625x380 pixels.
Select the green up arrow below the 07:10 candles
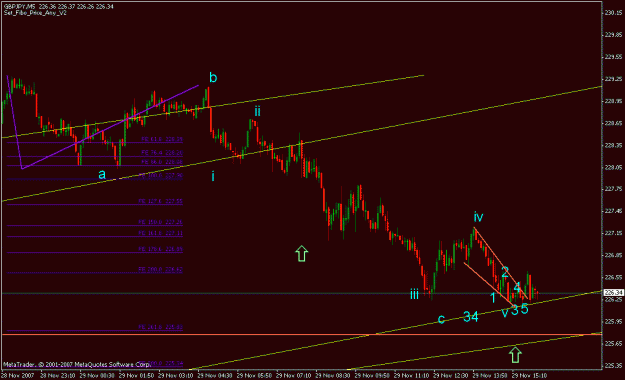tap(302, 254)
